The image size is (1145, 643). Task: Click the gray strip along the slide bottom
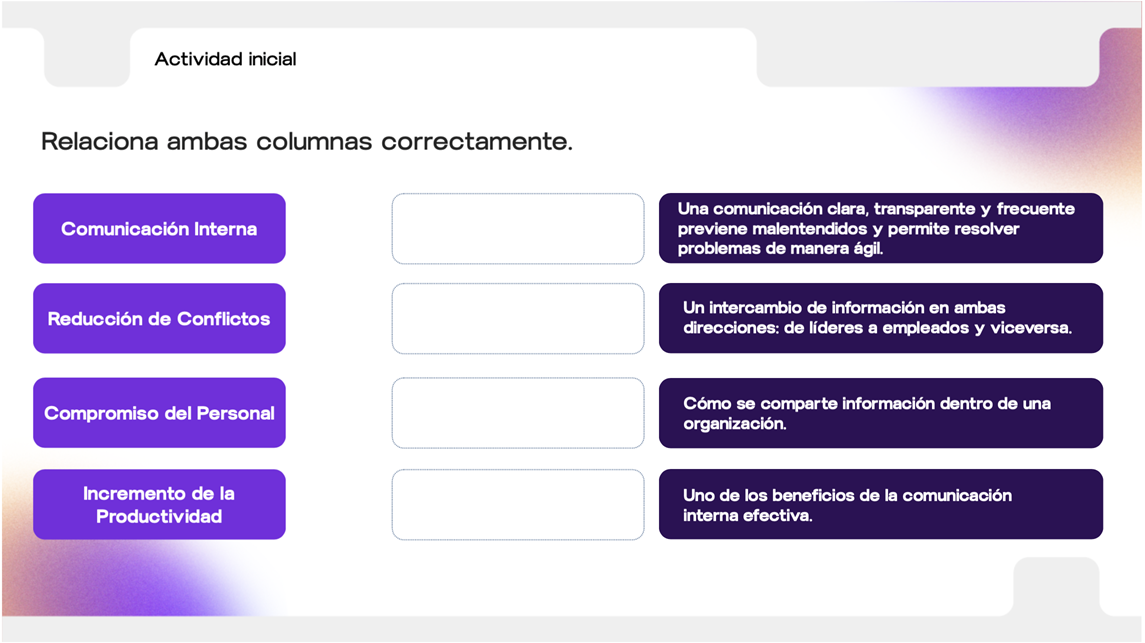click(572, 629)
